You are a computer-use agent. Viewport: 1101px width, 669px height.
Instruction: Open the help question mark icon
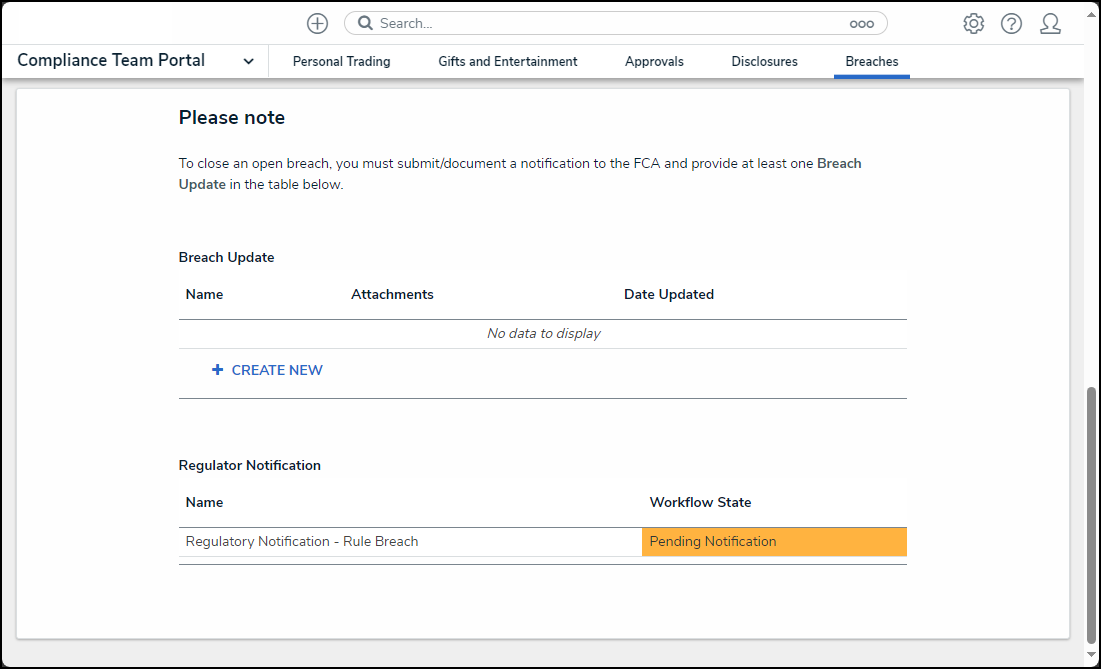coord(1011,24)
